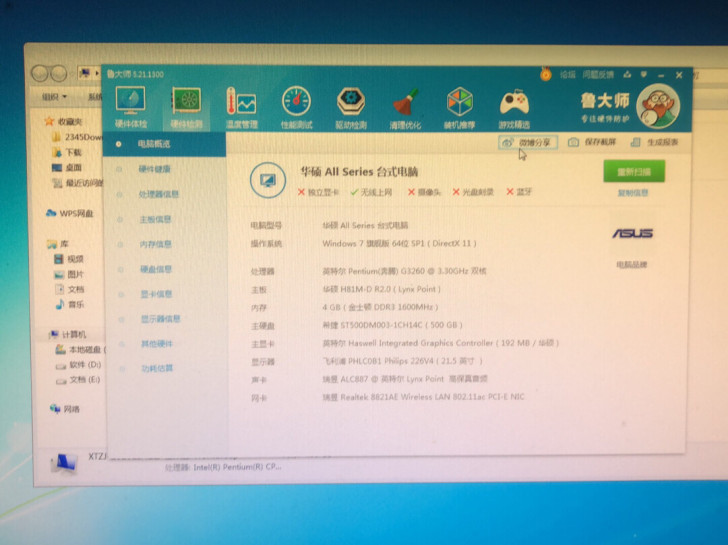
Task: Open the 驱动检测 driver check icon
Action: point(351,108)
